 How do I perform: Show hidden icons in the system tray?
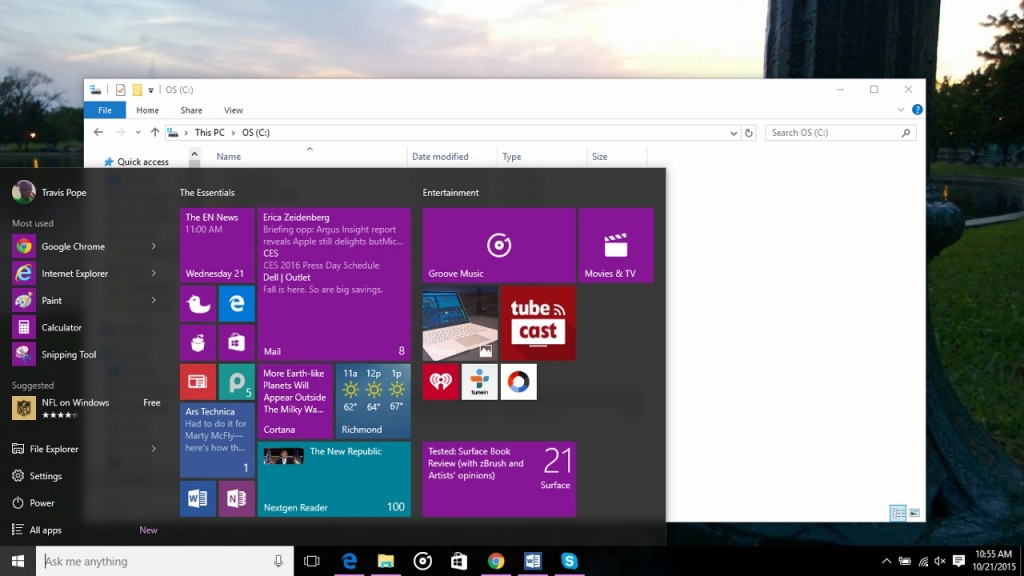pyautogui.click(x=886, y=561)
